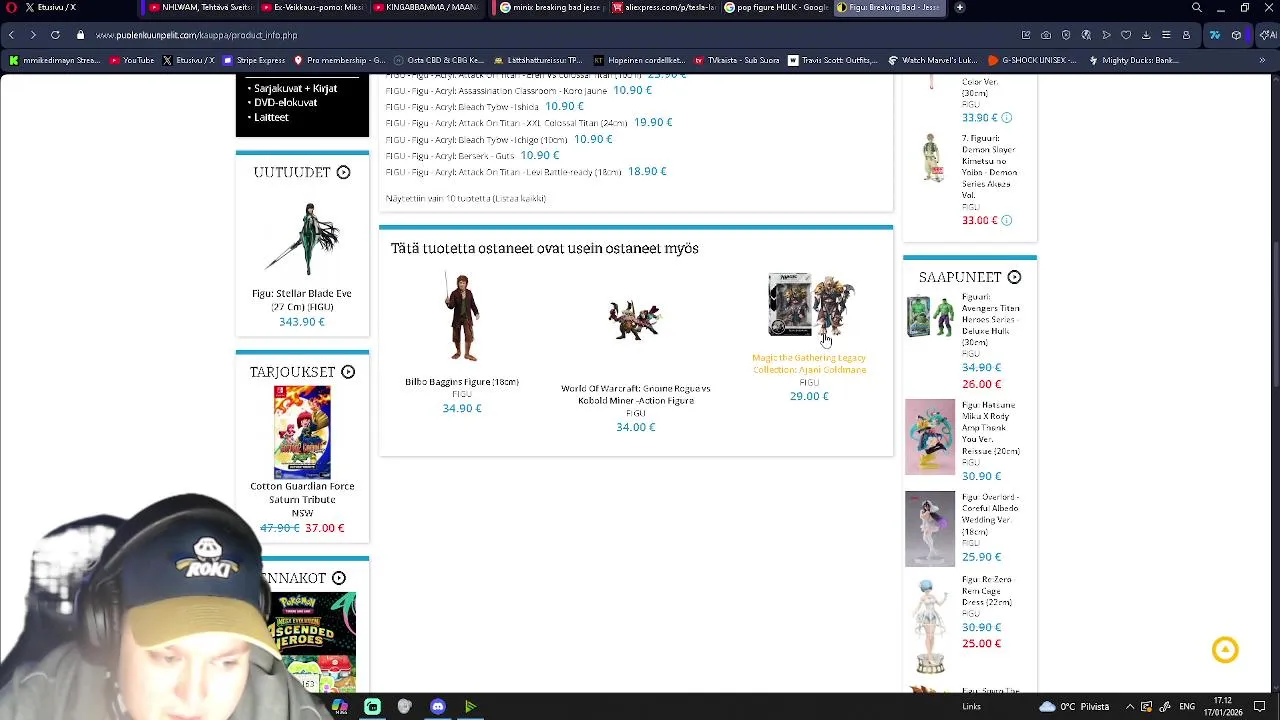
Task: Open DVD-elokuvat category
Action: coord(285,102)
